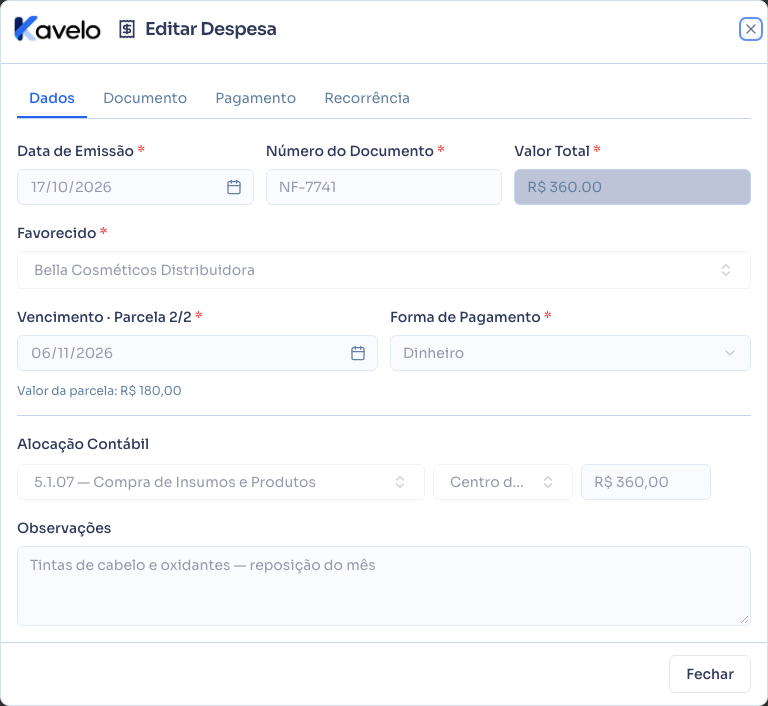Click the Observações text area
This screenshot has width=768, height=706.
click(384, 586)
